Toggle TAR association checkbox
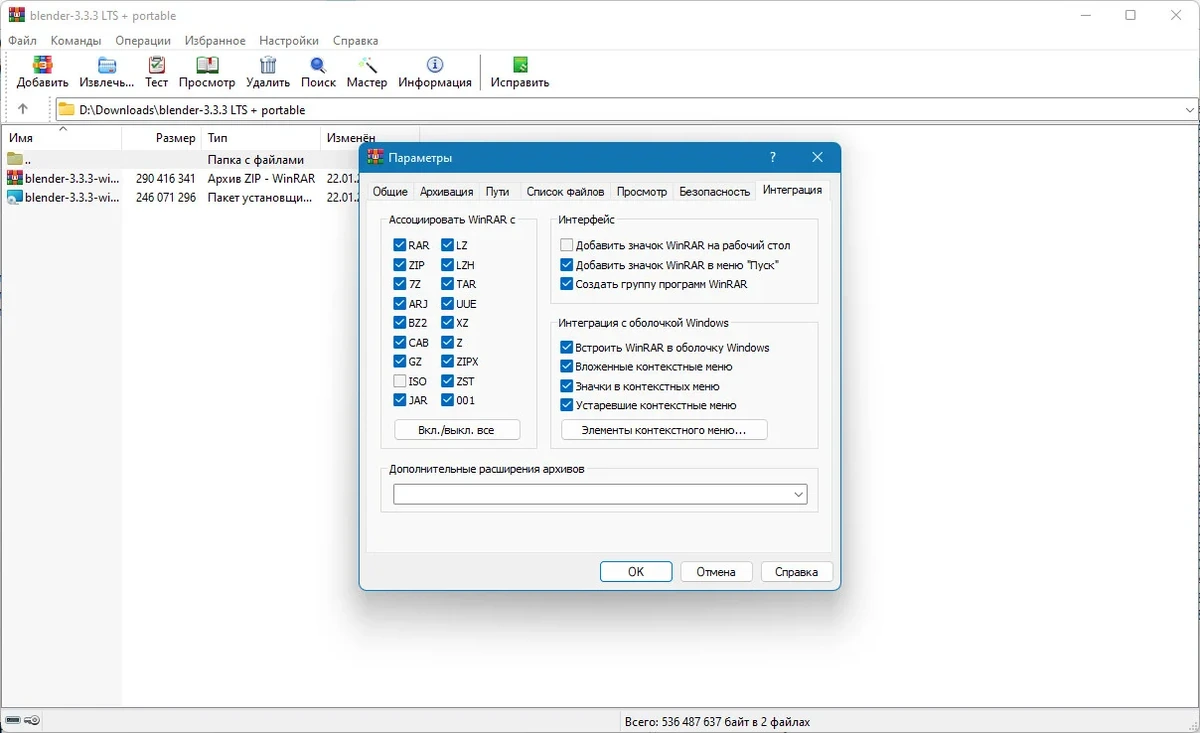This screenshot has width=1200, height=733. tap(447, 284)
